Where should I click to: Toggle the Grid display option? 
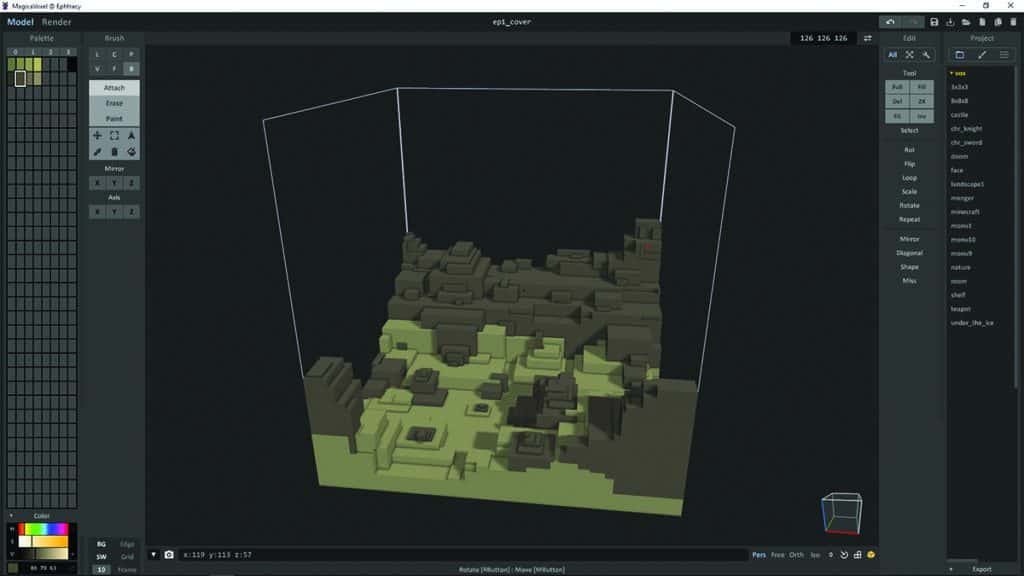point(127,557)
